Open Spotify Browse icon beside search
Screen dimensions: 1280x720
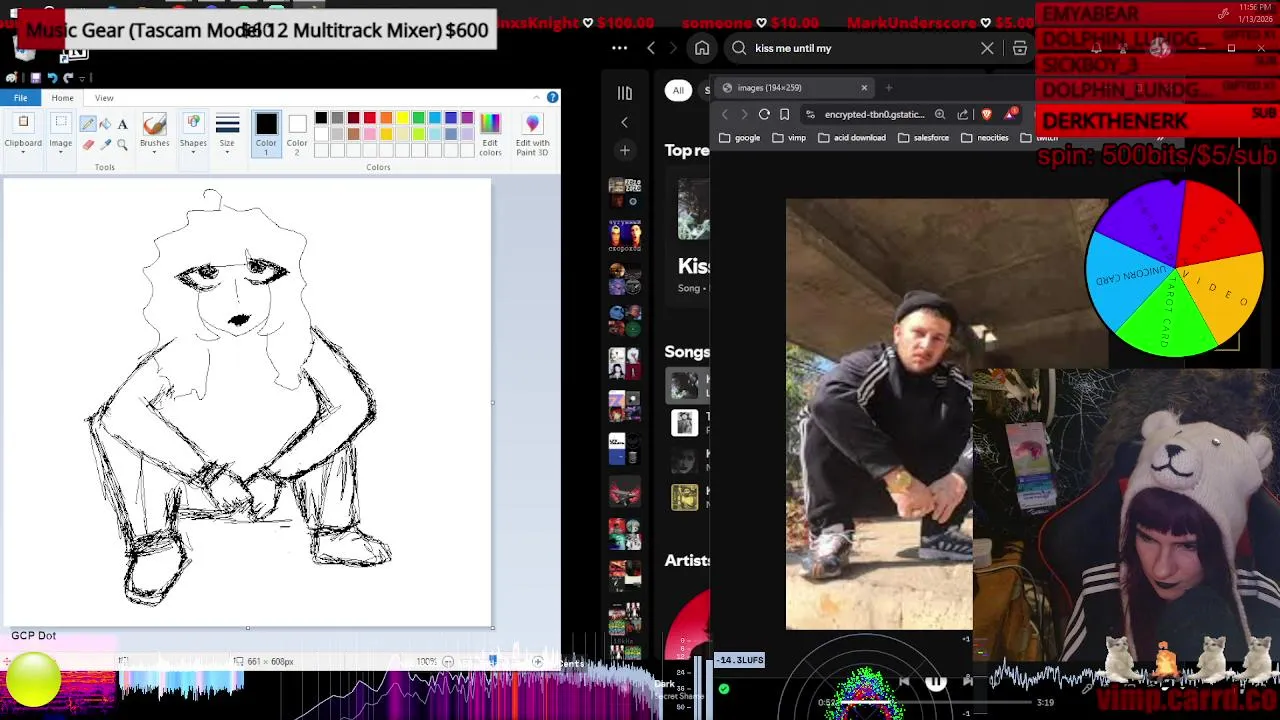(1020, 48)
